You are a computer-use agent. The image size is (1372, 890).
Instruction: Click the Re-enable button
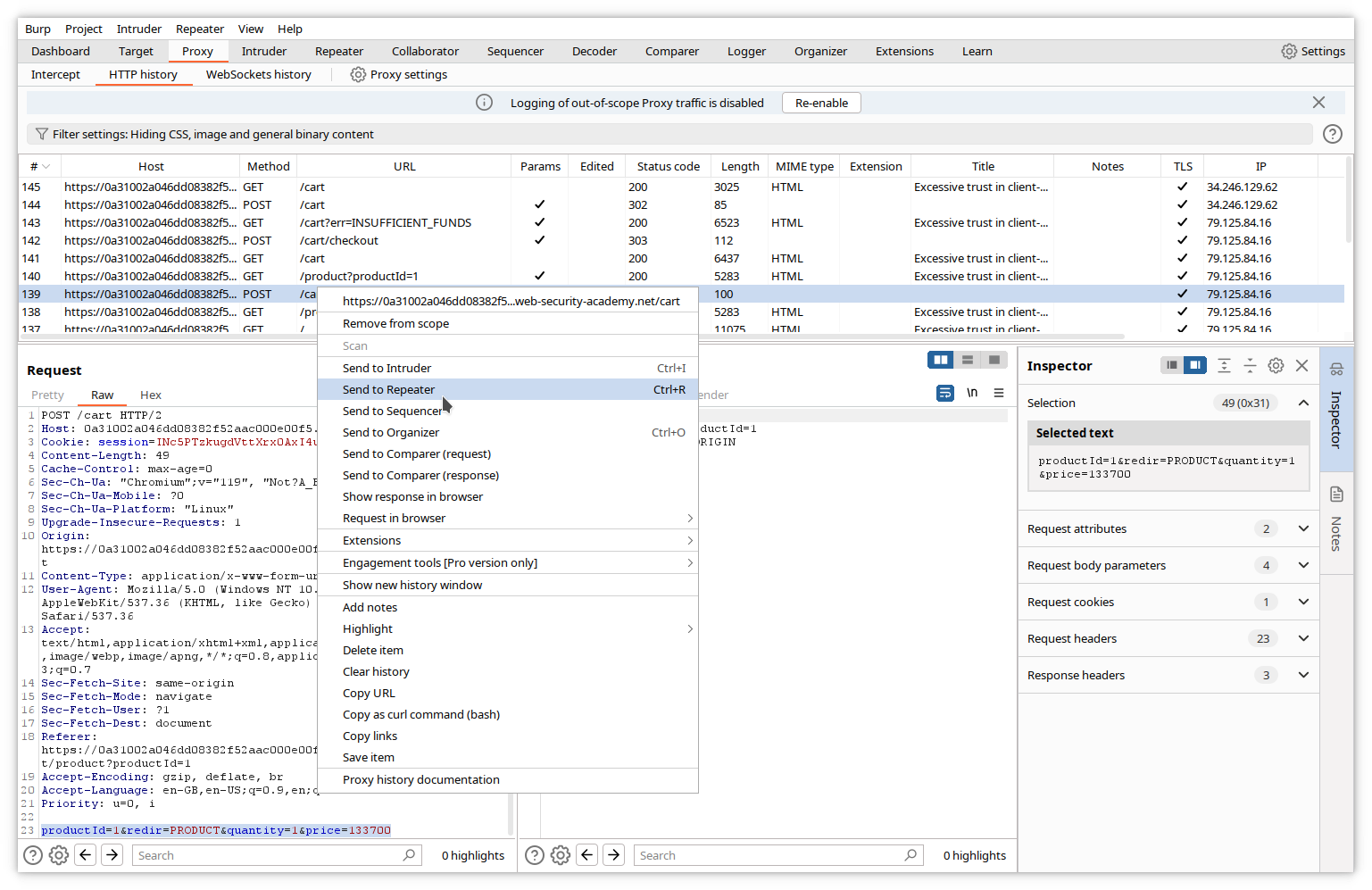(x=821, y=103)
